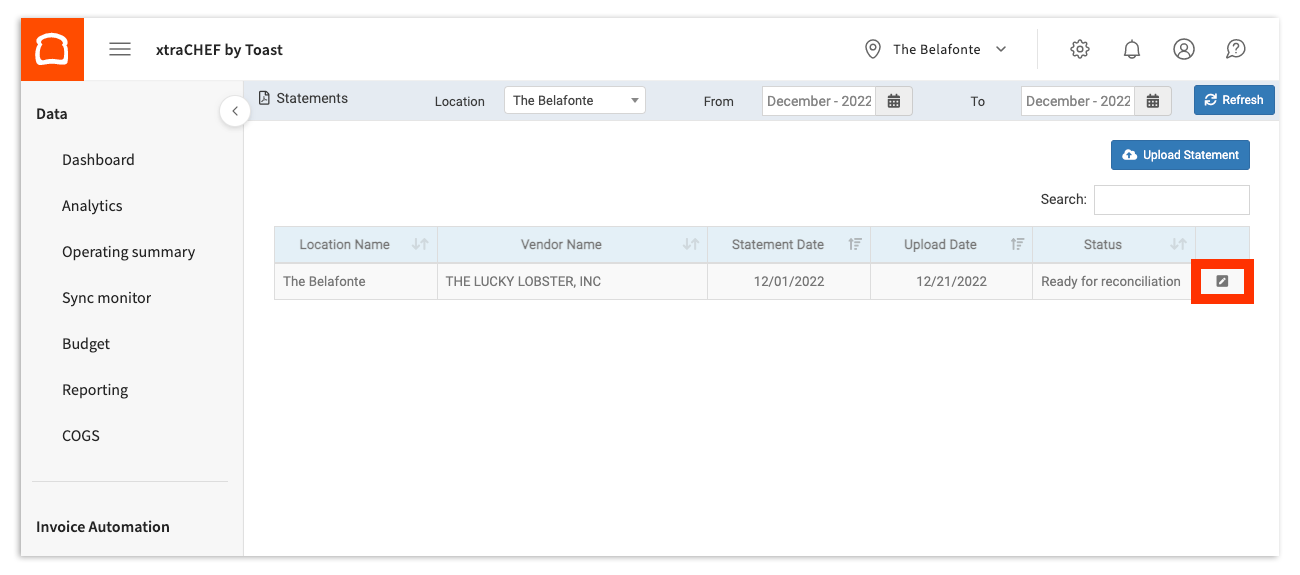
Task: Open the To date calendar picker
Action: point(1153,101)
